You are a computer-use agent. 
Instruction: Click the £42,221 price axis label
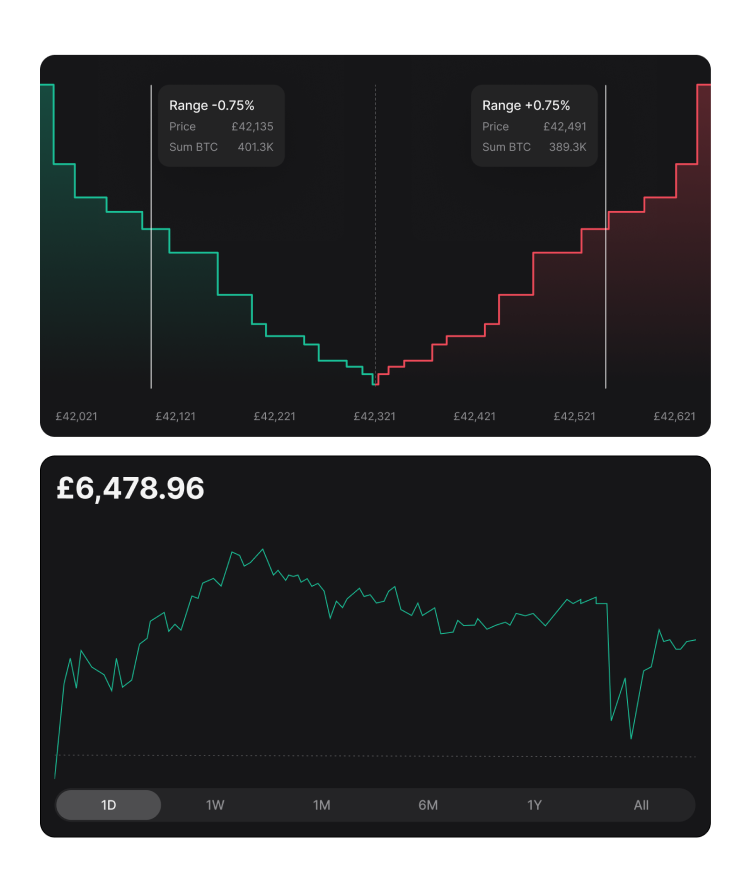275,416
